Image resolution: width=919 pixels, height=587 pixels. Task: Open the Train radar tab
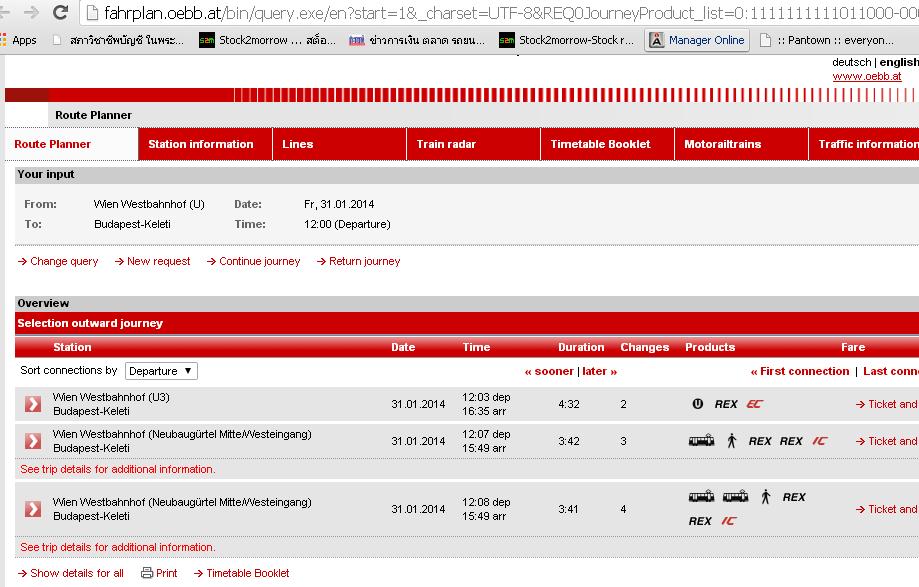(473, 144)
